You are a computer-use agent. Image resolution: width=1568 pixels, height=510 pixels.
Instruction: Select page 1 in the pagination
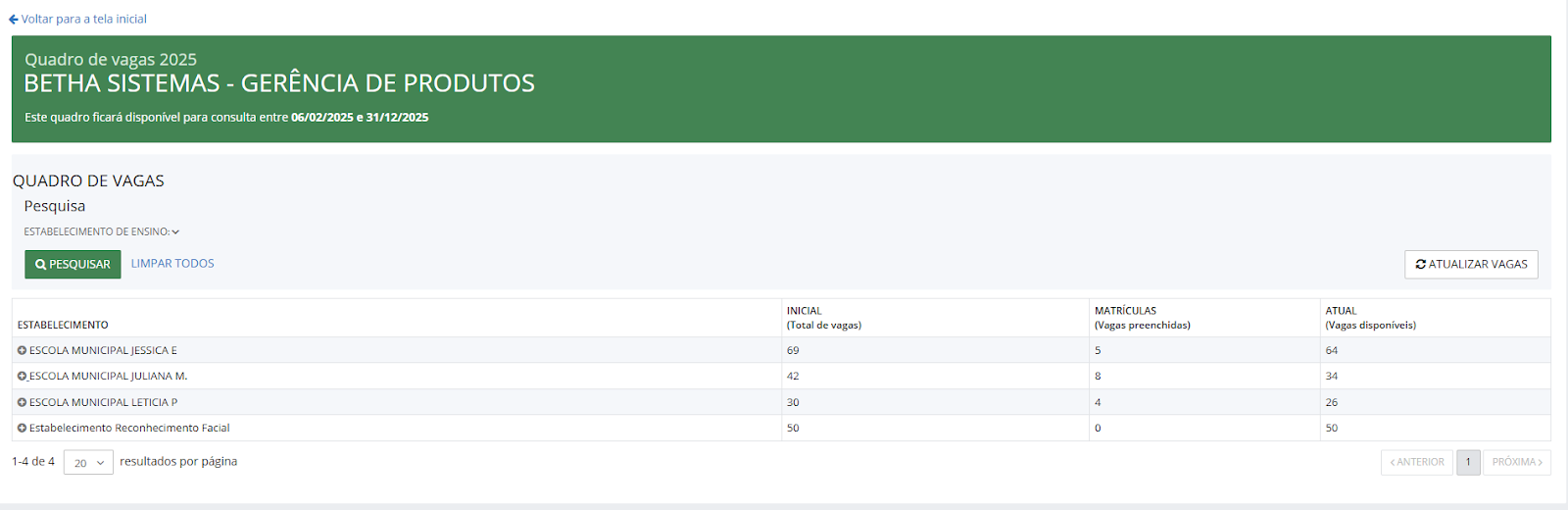(x=1468, y=462)
